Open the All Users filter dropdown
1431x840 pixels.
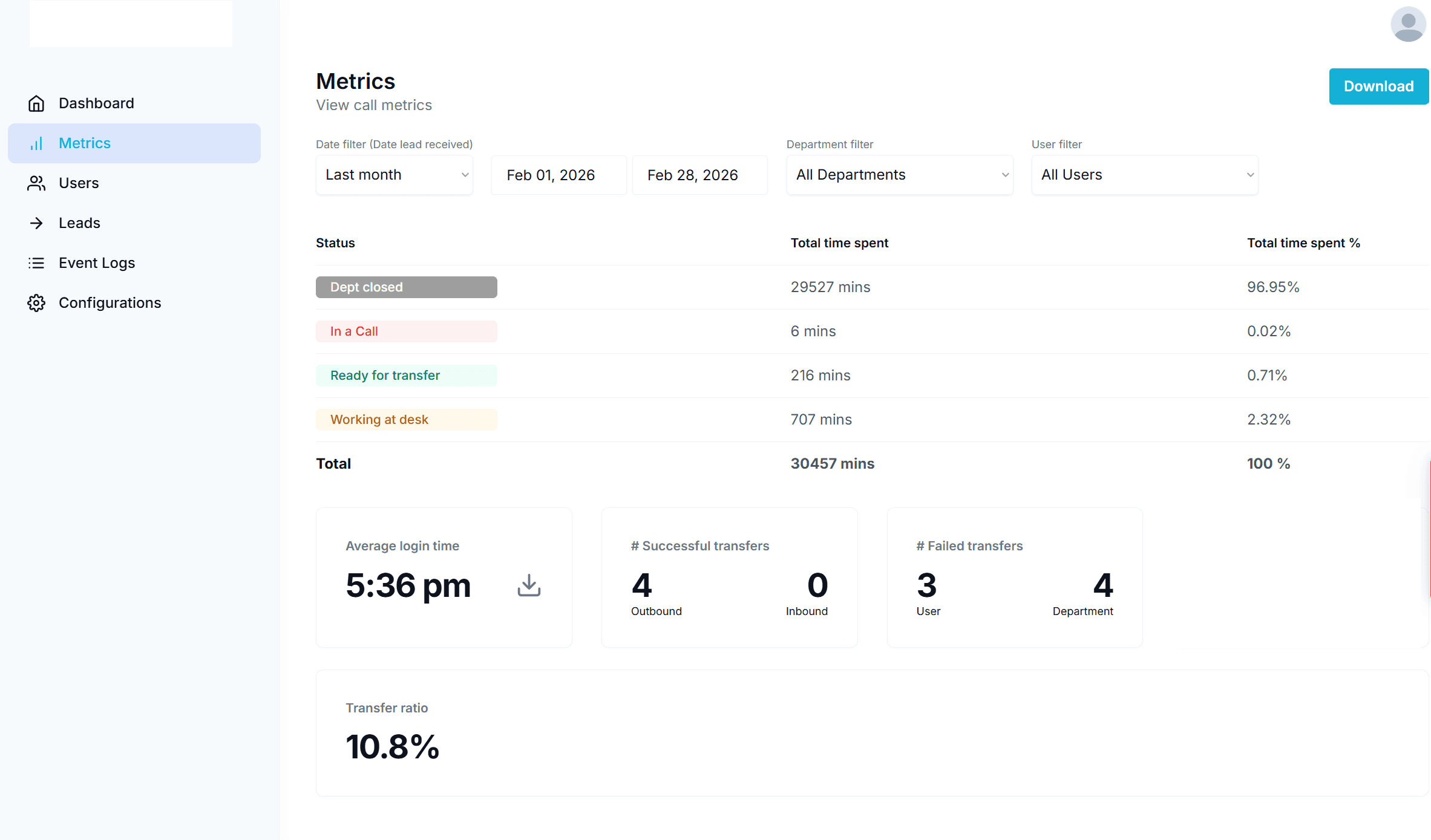coord(1144,175)
